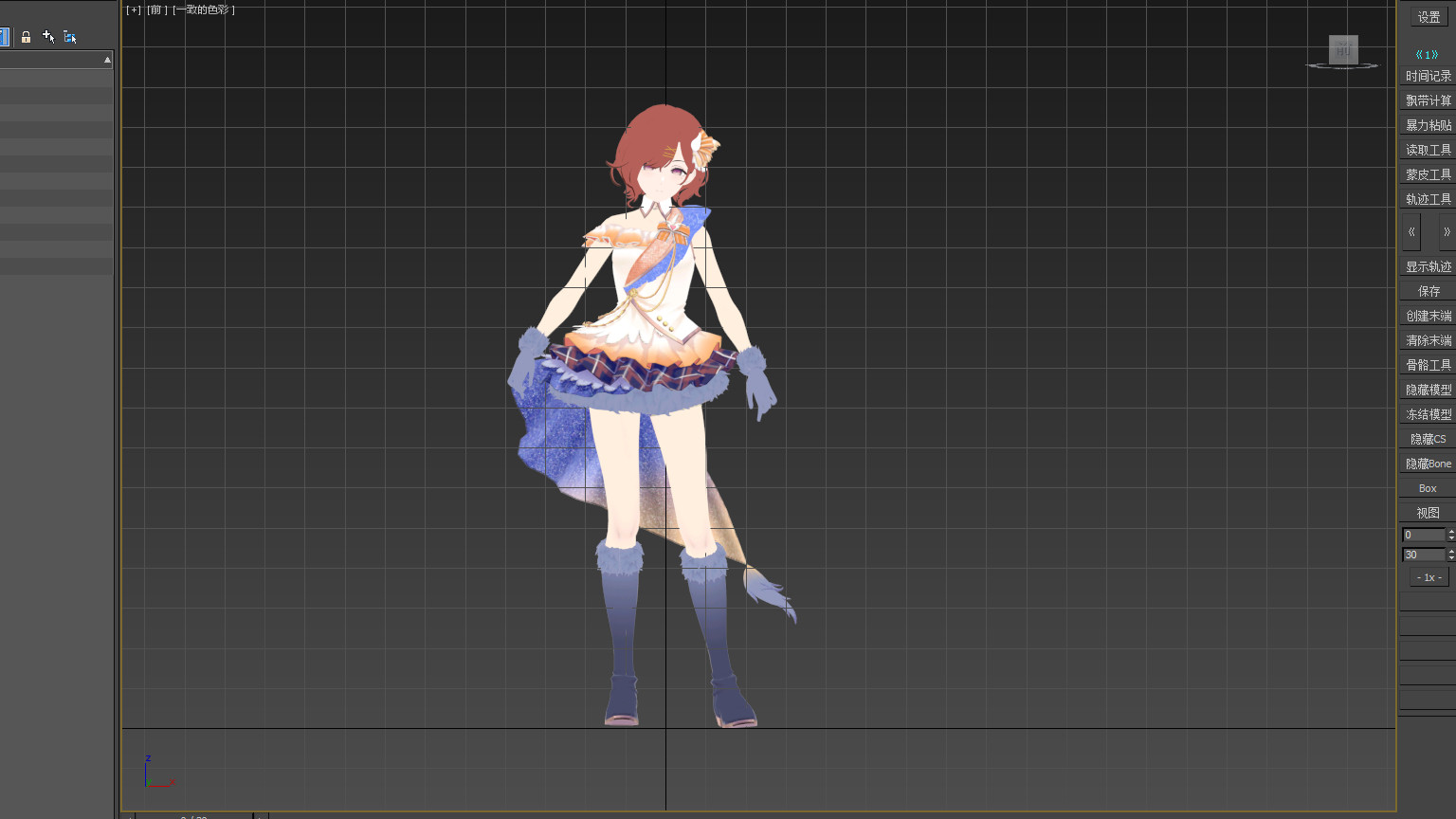This screenshot has width=1456, height=819.
Task: Click the ViewCube front face
Action: (x=1342, y=50)
